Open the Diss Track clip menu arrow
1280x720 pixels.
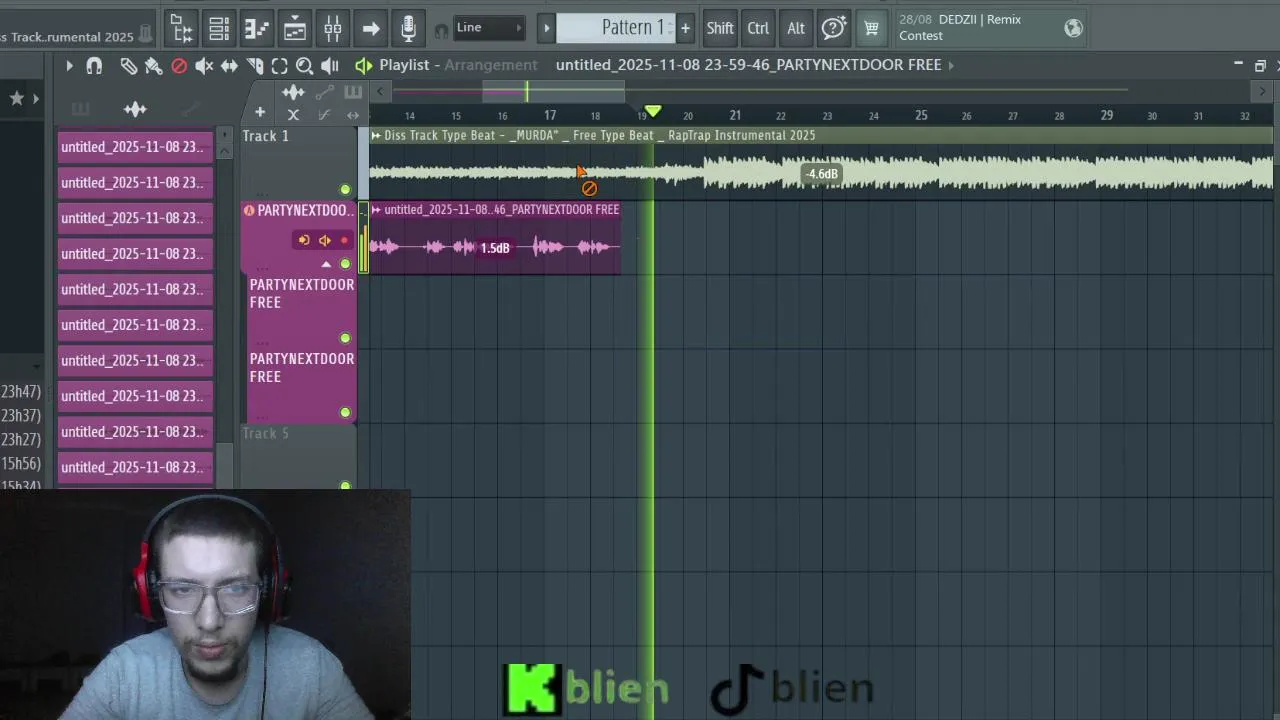point(376,135)
